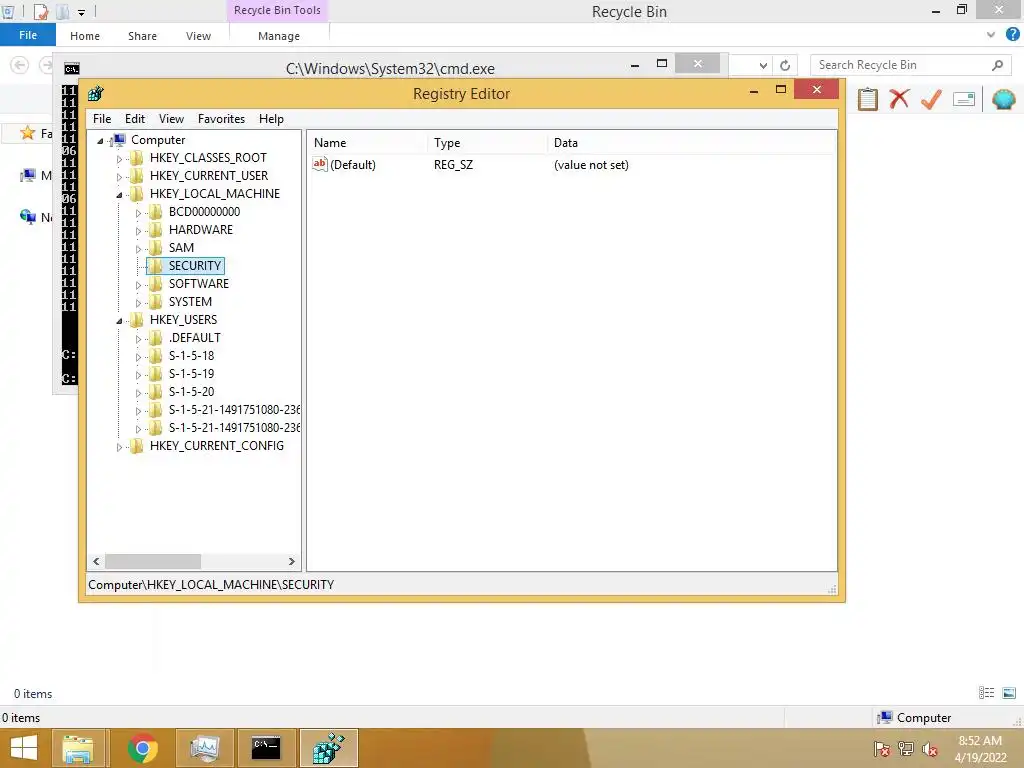Click the Name column header
1024x768 pixels.
368,143
